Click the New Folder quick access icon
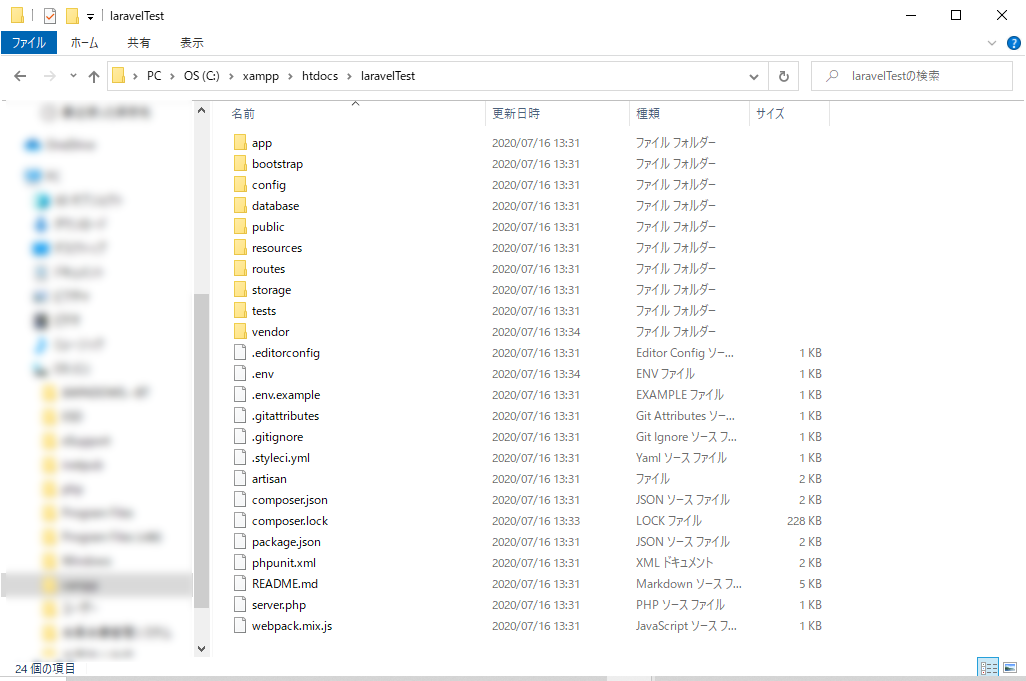The width and height of the screenshot is (1026, 681). [72, 15]
